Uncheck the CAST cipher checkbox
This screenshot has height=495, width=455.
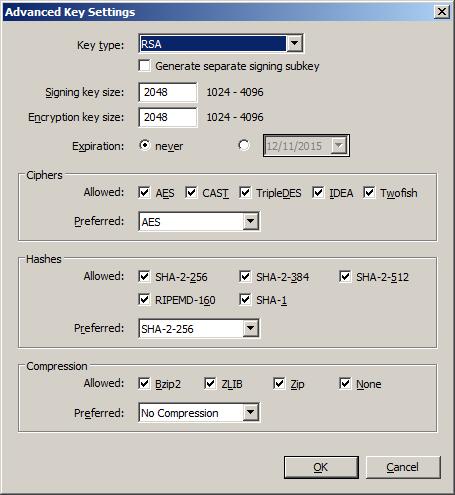point(191,192)
